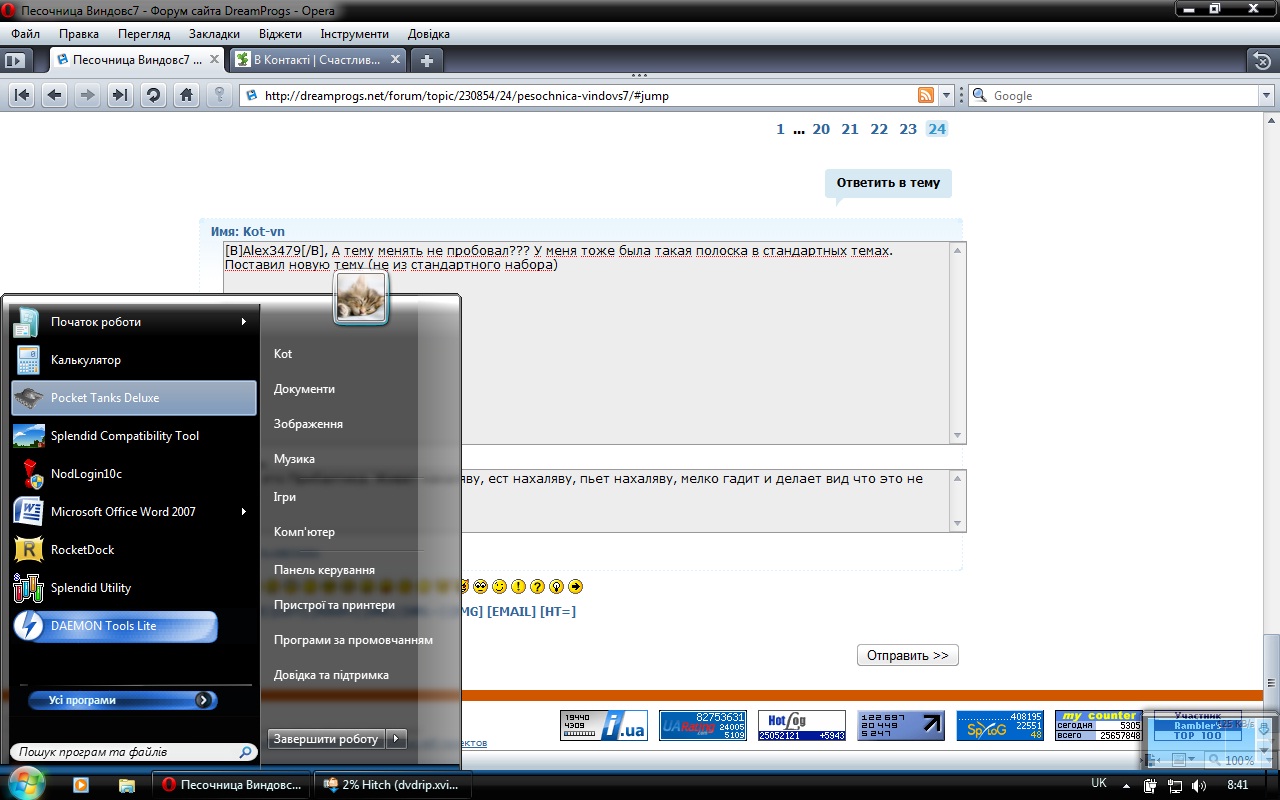1280x800 pixels.
Task: Click the Forward arrow navigation button
Action: point(87,95)
